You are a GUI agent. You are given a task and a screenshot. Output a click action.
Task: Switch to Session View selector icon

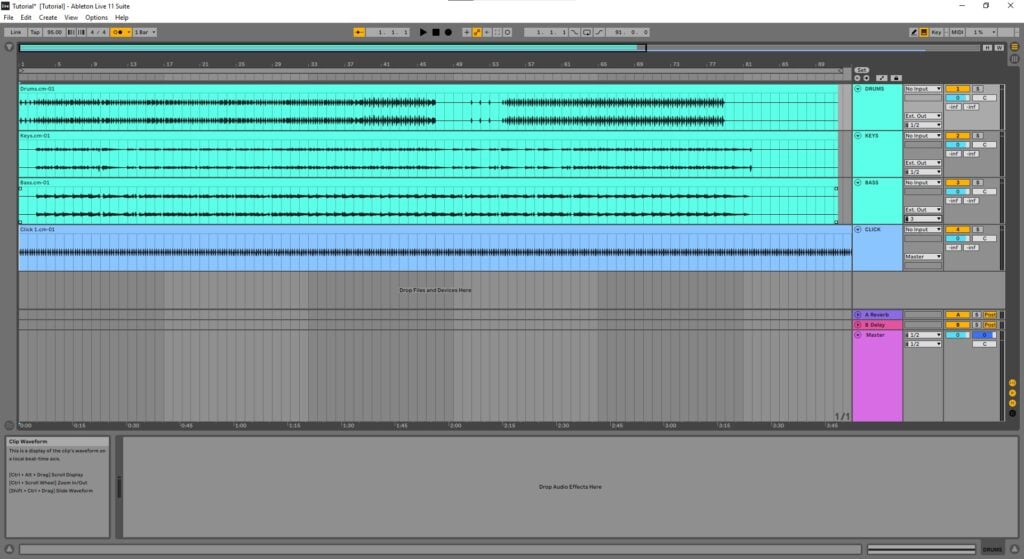1014,59
